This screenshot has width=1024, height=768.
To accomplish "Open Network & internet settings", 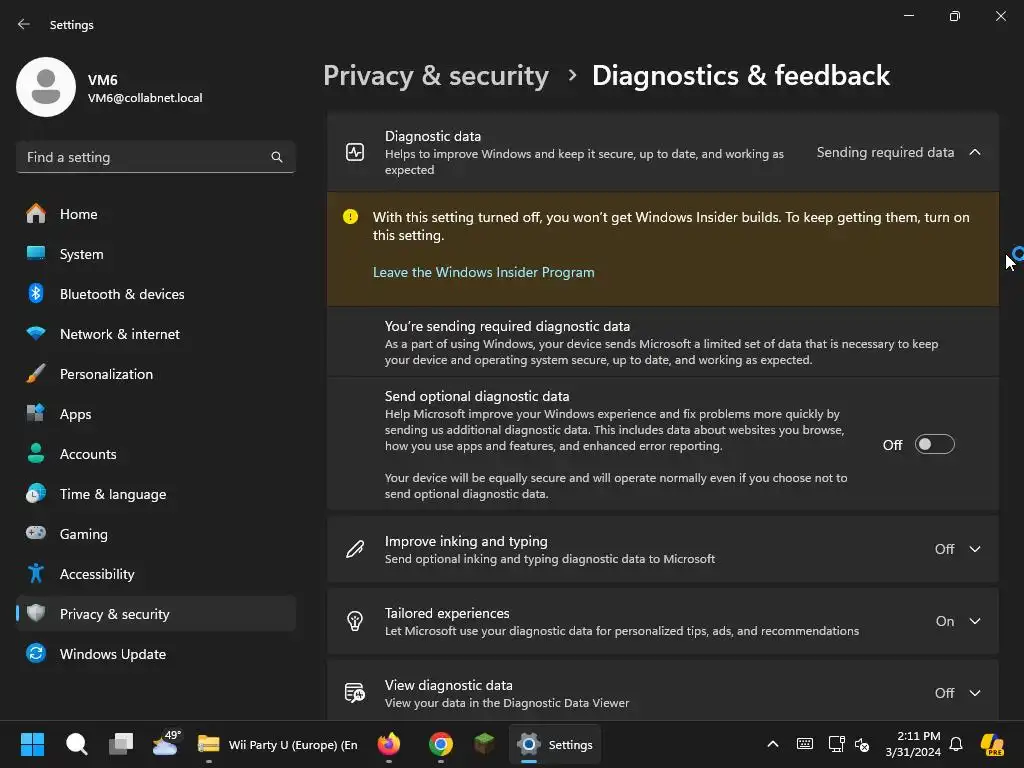I will (120, 334).
